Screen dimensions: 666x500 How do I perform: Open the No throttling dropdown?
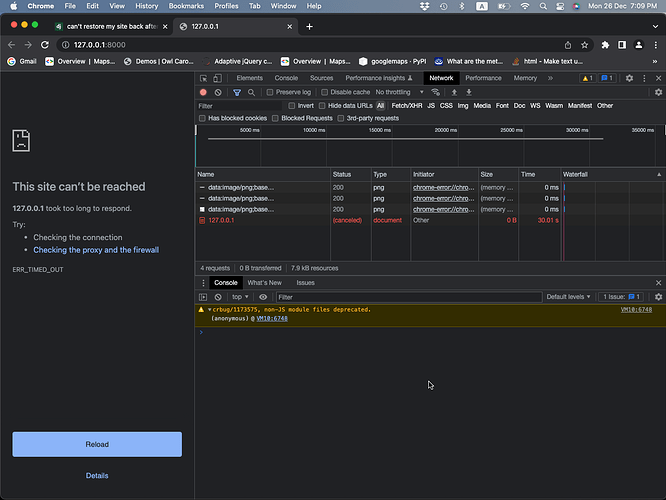click(x=397, y=92)
